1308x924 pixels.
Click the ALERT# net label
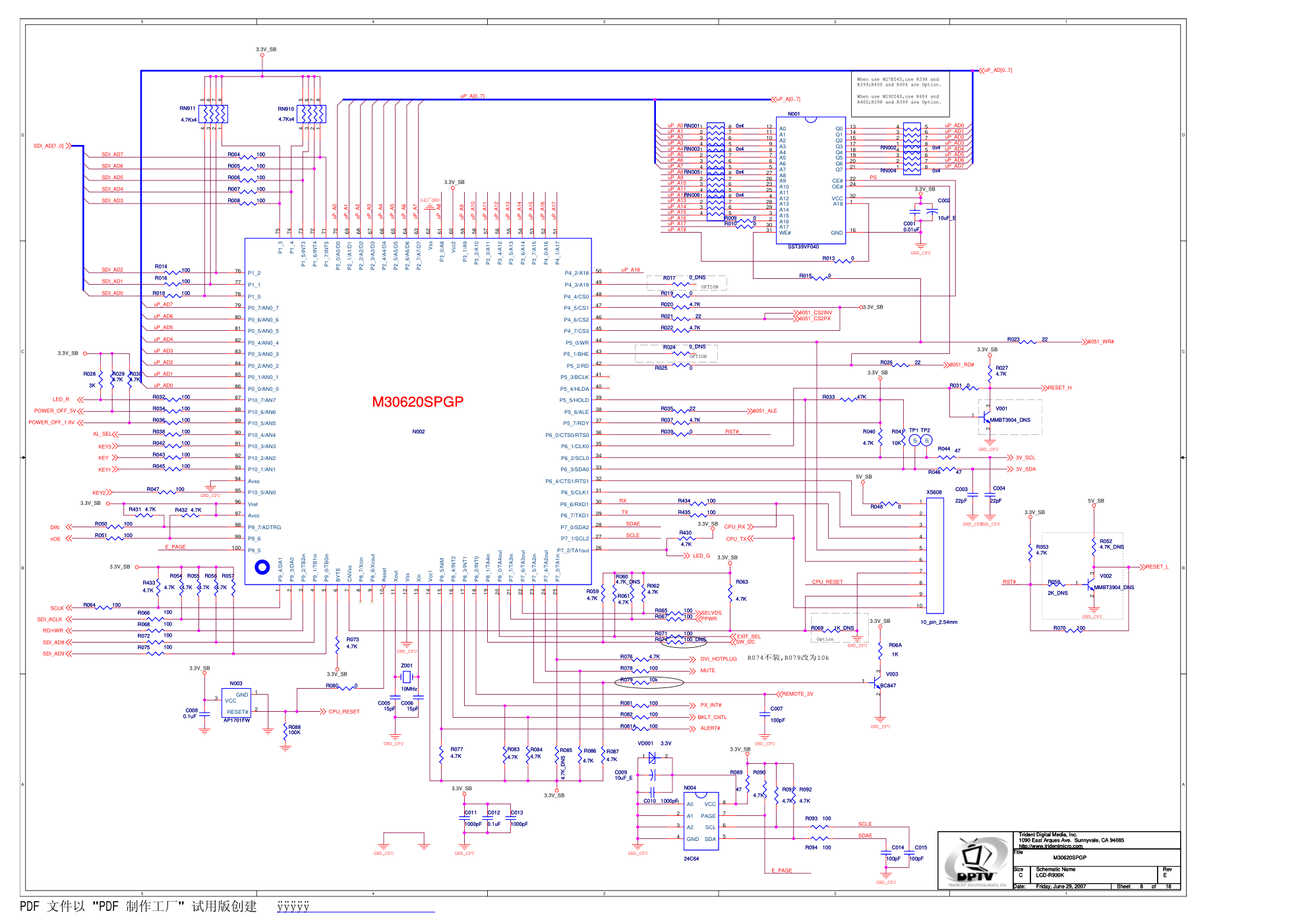(710, 728)
